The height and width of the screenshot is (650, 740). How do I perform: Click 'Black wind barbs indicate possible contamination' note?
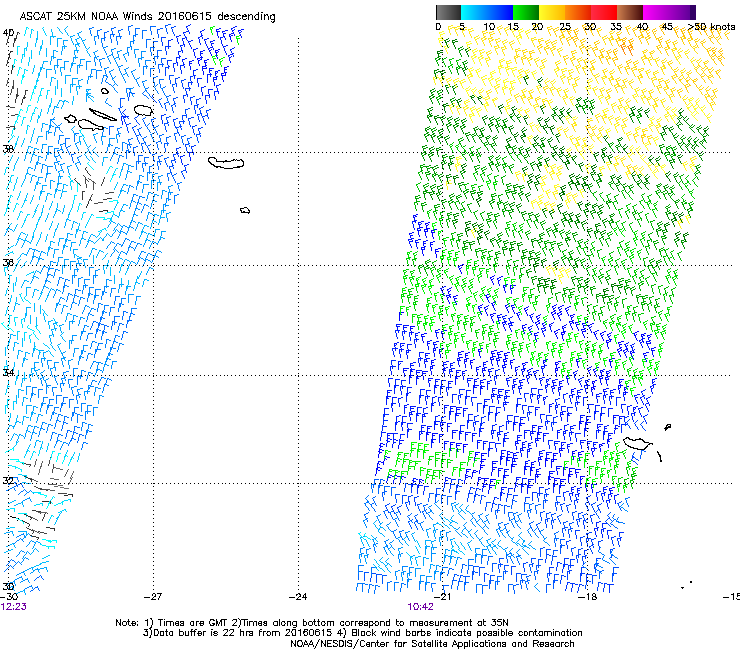pyautogui.click(x=467, y=633)
